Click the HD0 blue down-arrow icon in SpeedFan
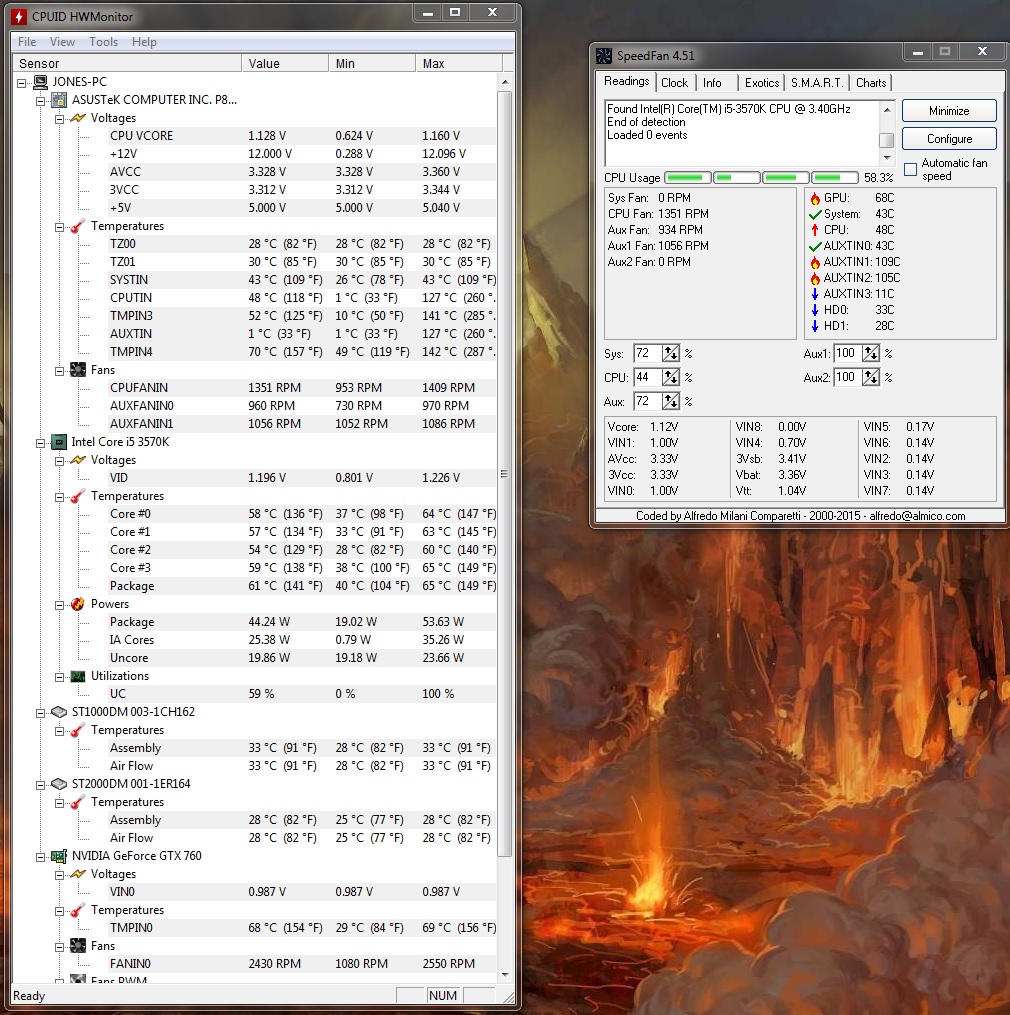 [815, 310]
